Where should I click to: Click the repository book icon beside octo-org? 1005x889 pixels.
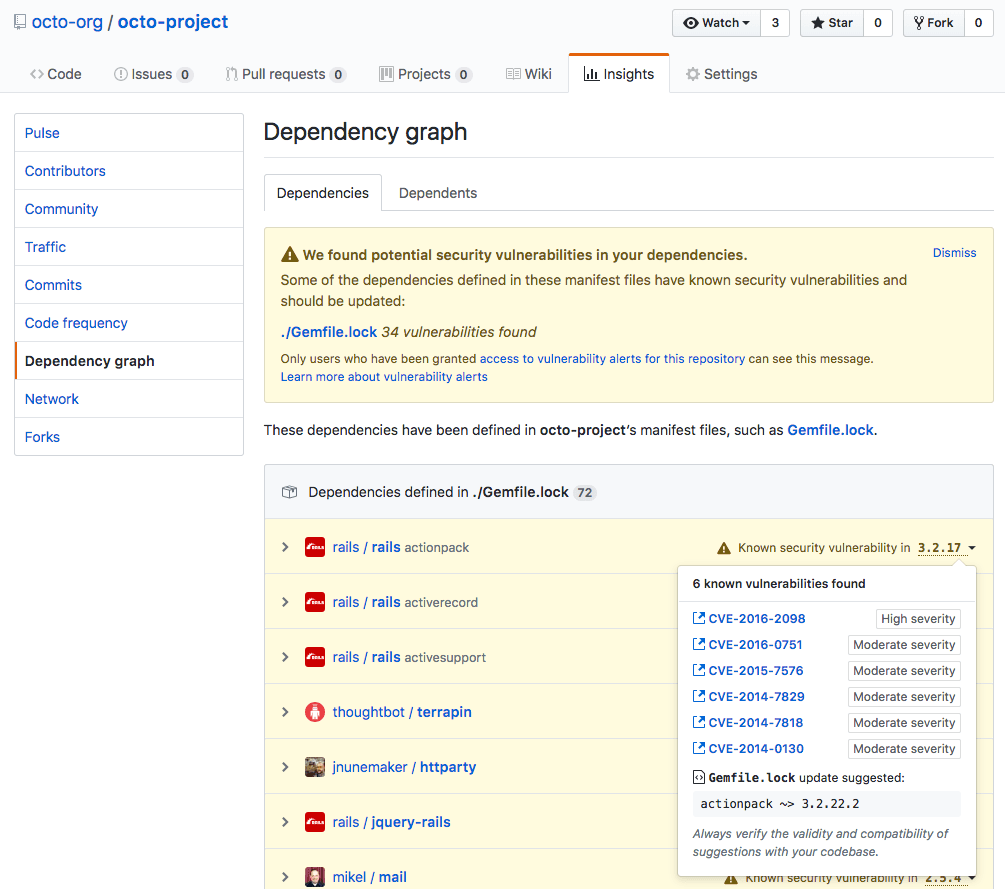coord(20,22)
